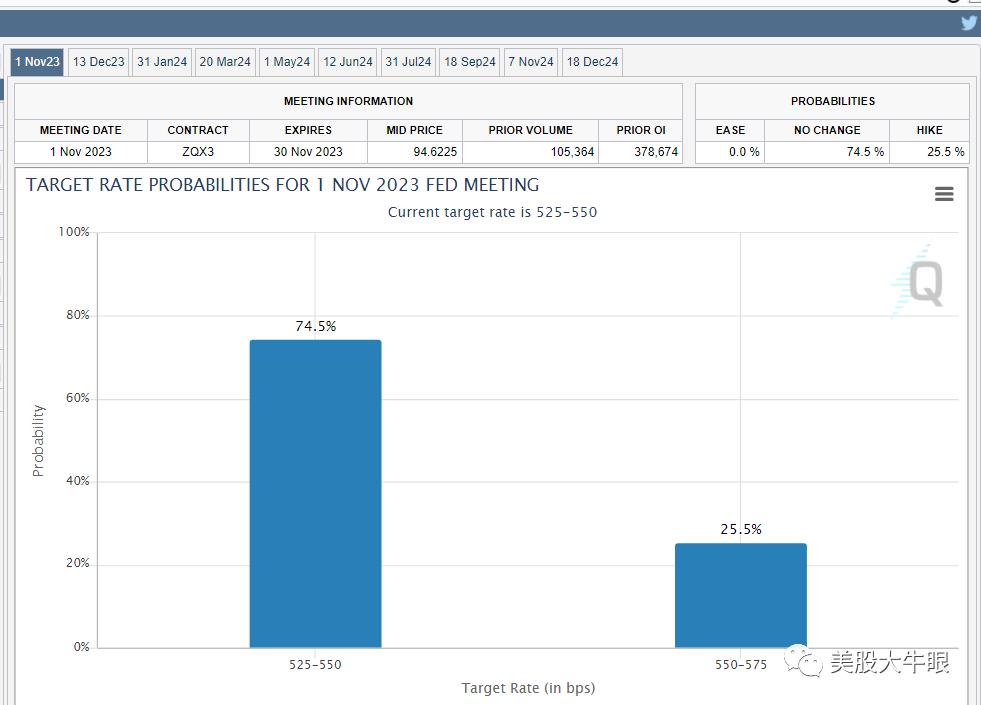Click the Current target rate subtitle
The height and width of the screenshot is (705, 981).
(x=492, y=212)
